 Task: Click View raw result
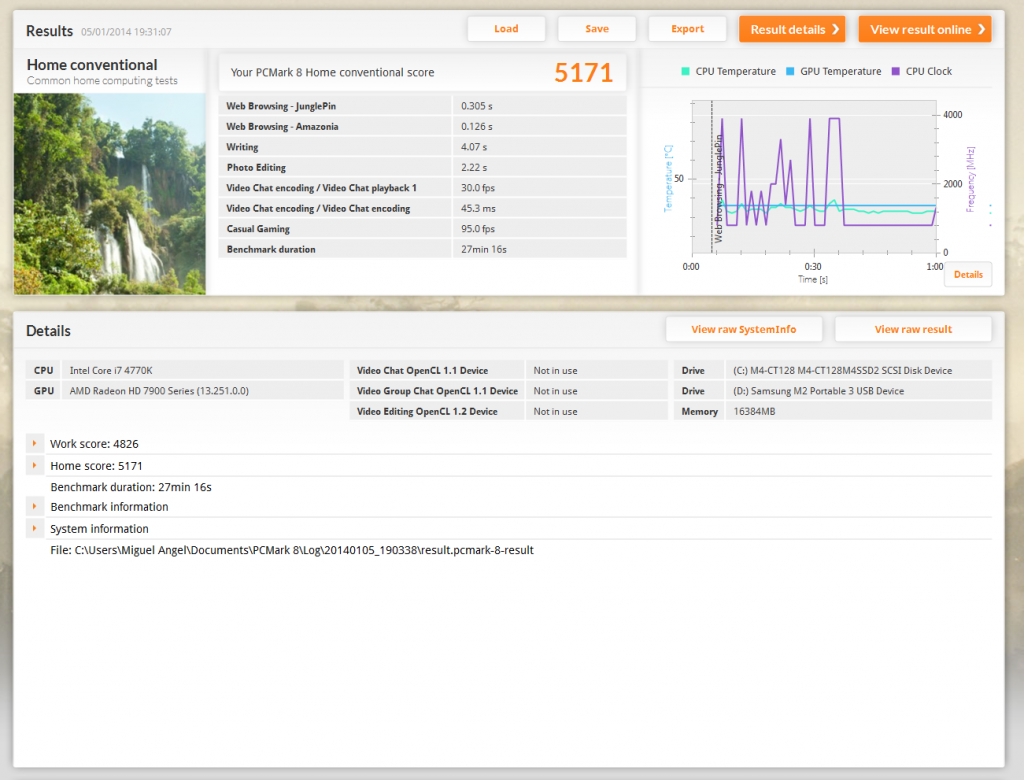[x=913, y=329]
